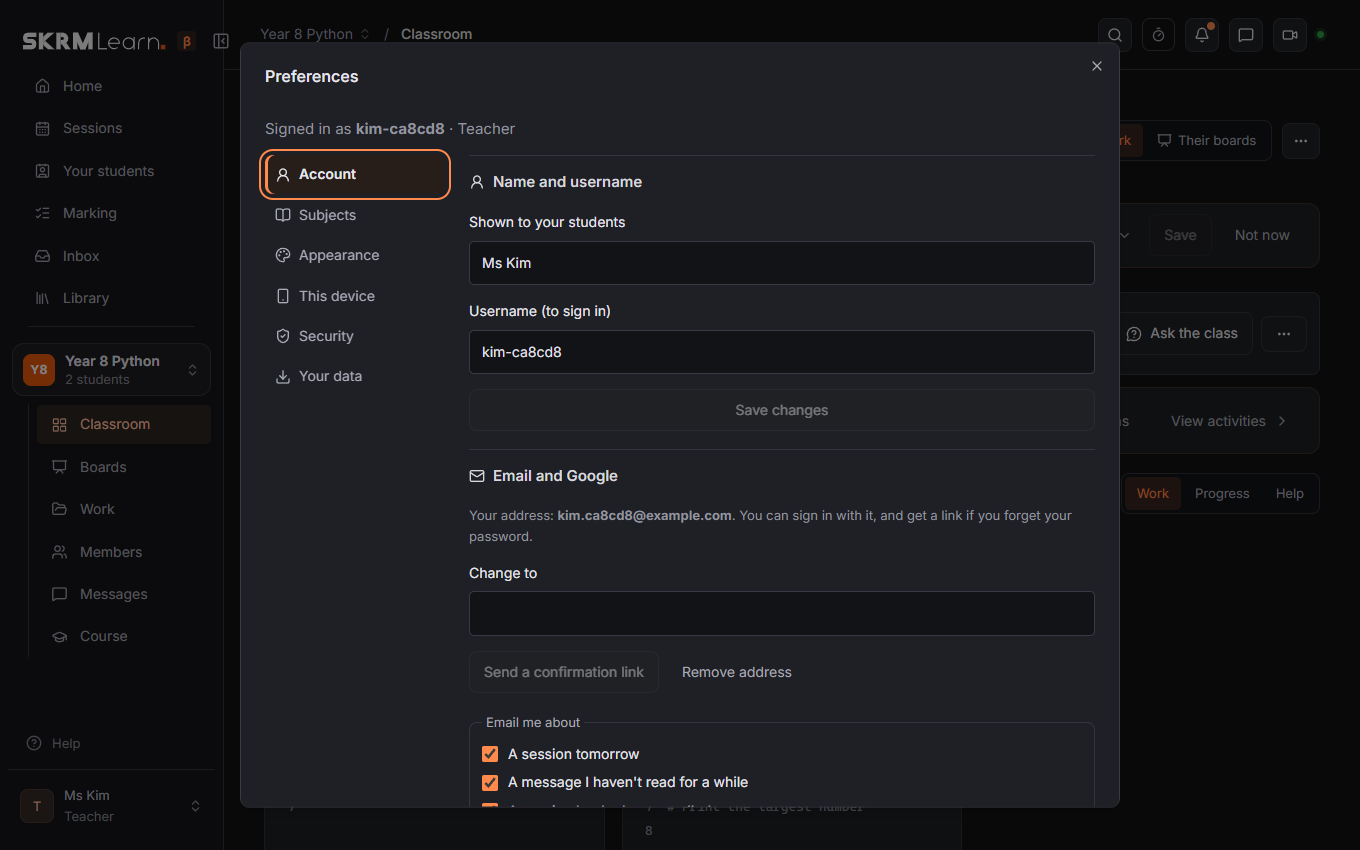Close the Preferences dialog
Viewport: 1360px width, 850px height.
1097,66
